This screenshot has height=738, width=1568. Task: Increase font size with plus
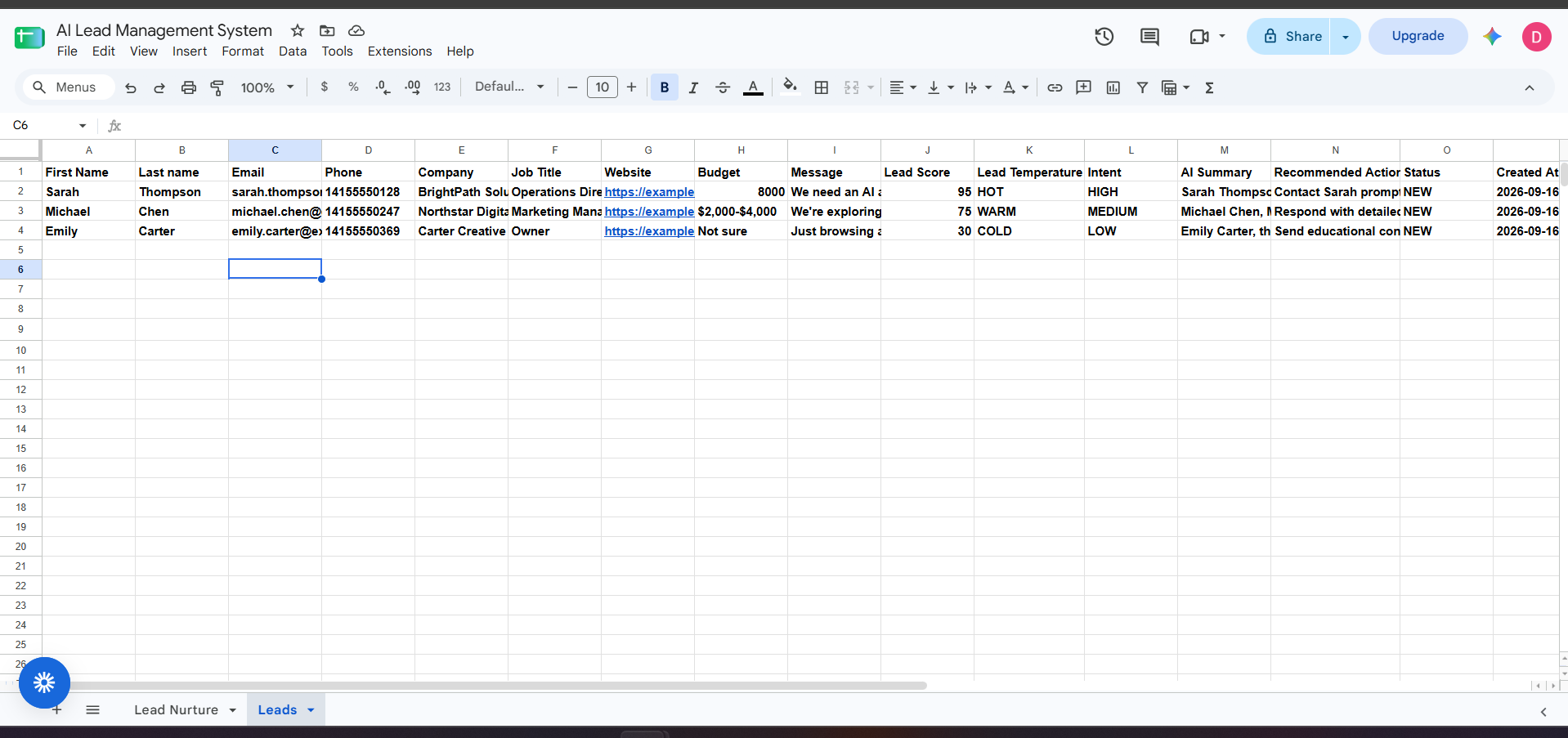631,87
